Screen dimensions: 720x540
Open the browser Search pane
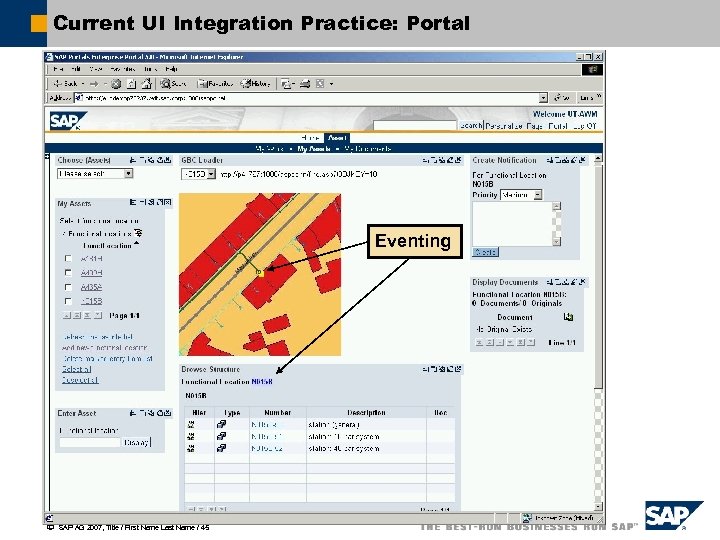coord(173,84)
